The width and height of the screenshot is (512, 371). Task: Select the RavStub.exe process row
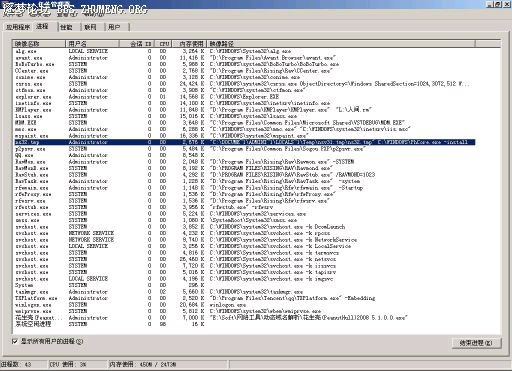click(244, 175)
